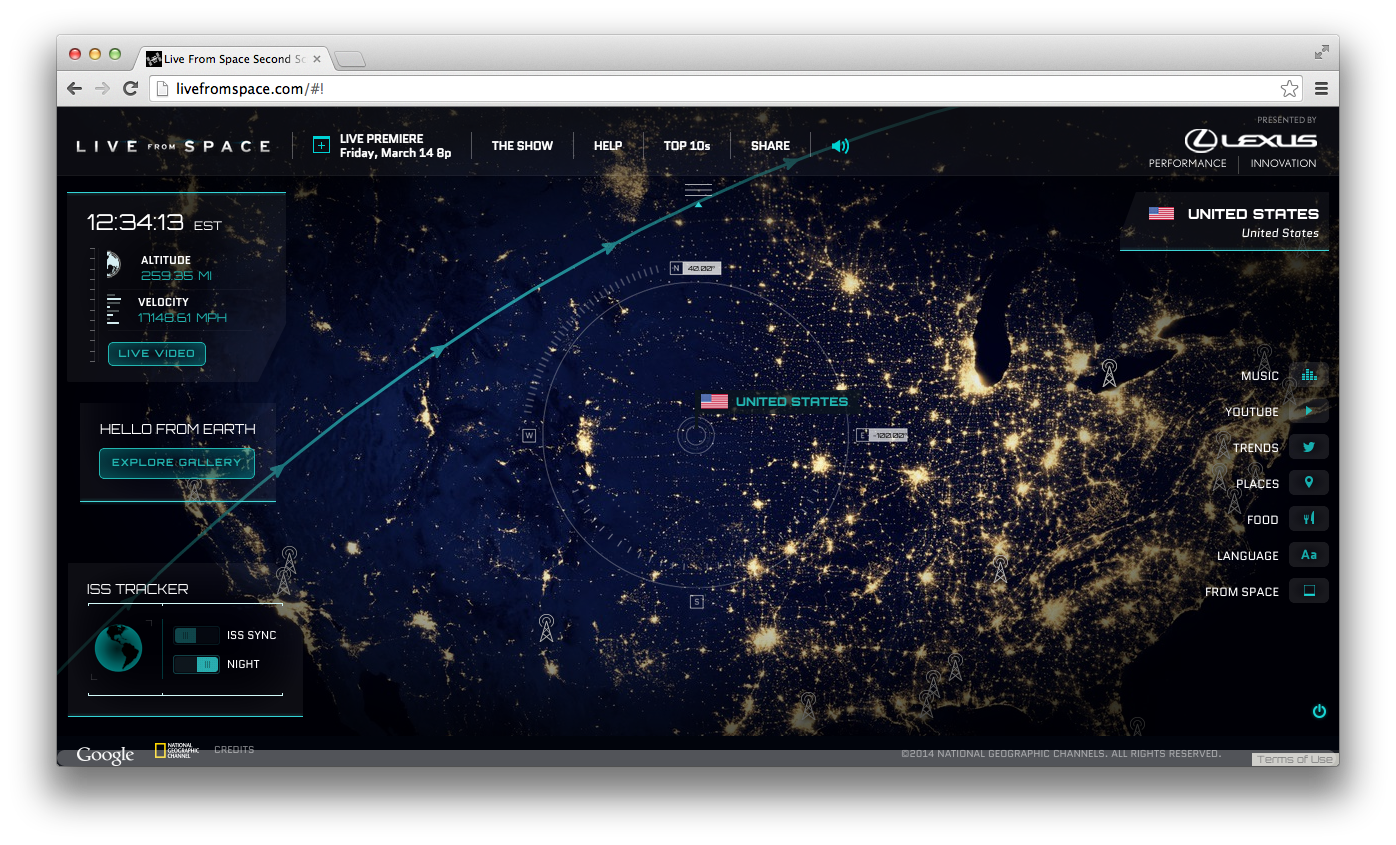Viewport: 1396px width, 845px height.
Task: Click the Live From Space logo
Action: point(173,146)
